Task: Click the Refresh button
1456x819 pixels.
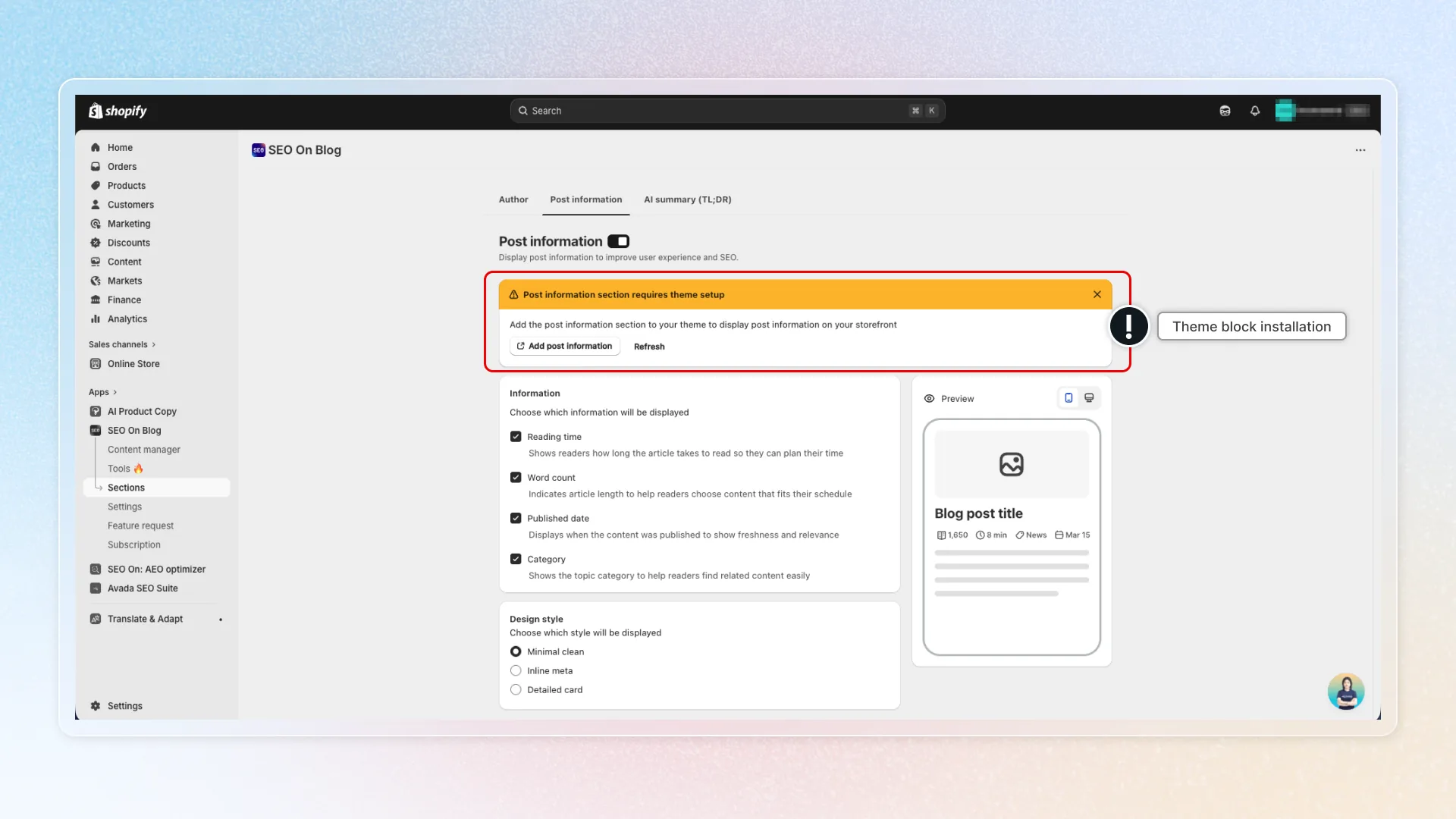Action: [x=649, y=347]
